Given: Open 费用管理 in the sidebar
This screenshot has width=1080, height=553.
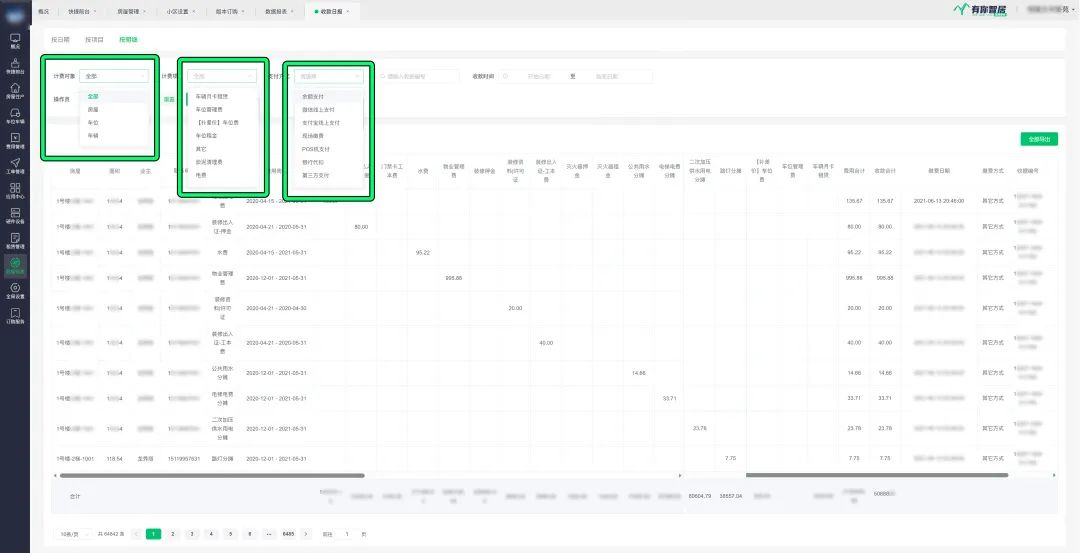Looking at the screenshot, I should tap(14, 140).
